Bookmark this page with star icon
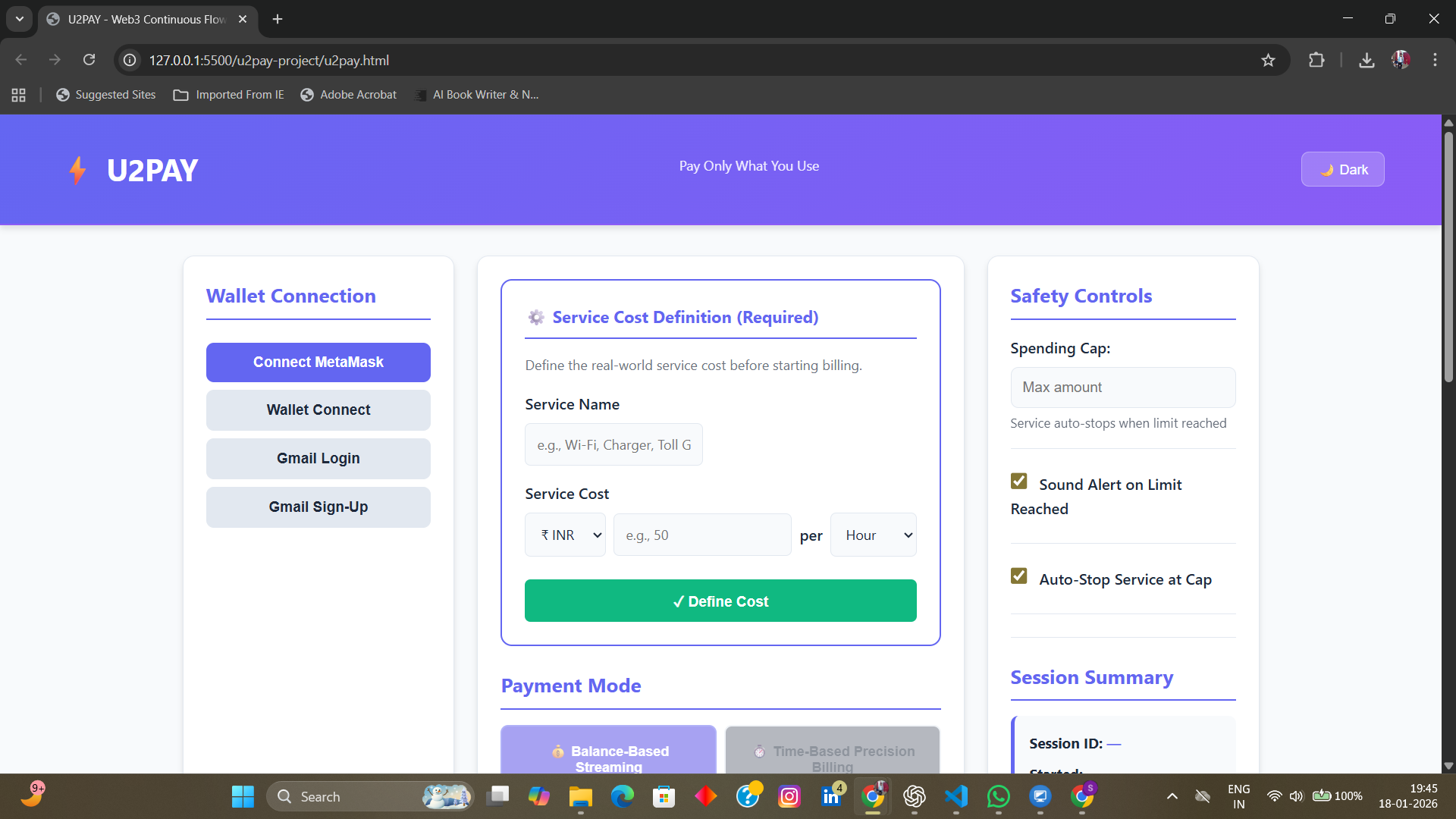 click(x=1268, y=60)
